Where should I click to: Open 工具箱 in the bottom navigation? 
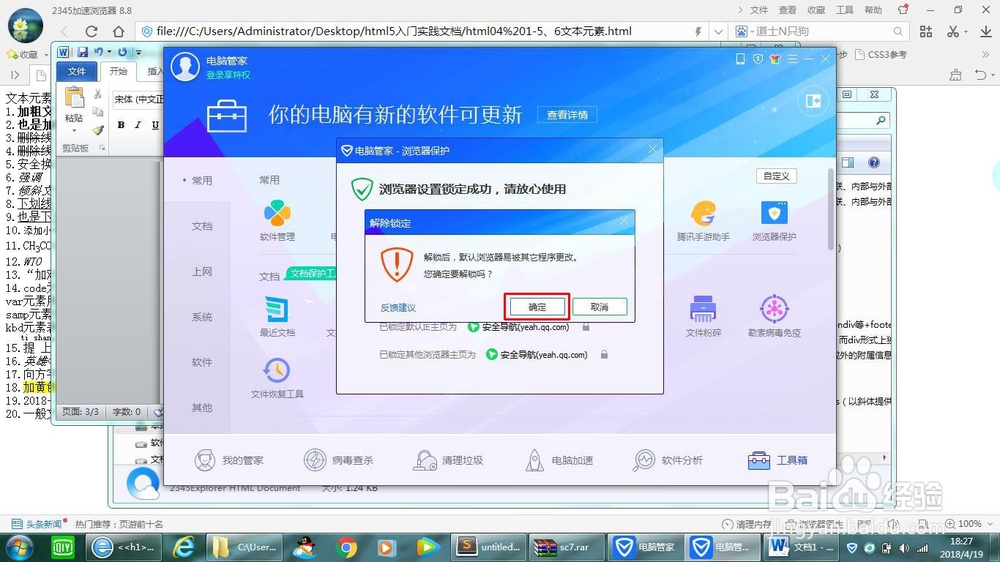coord(777,460)
